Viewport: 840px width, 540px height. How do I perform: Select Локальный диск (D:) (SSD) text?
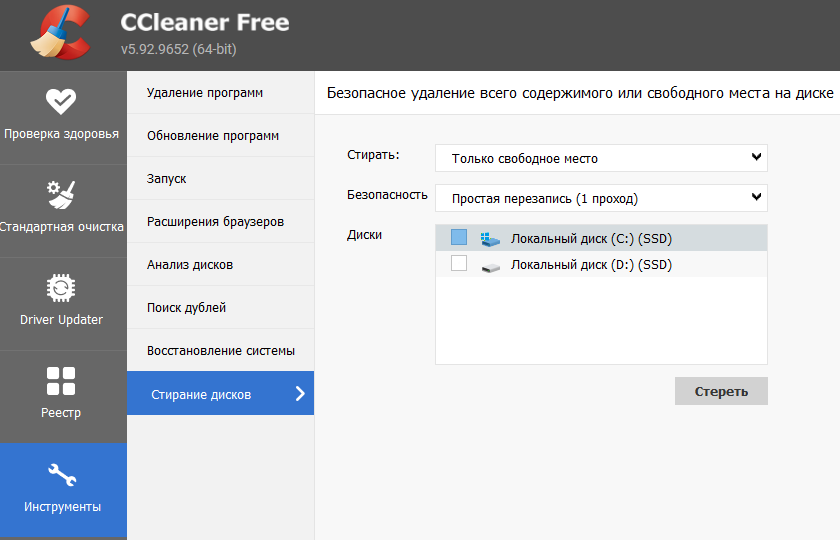click(591, 265)
